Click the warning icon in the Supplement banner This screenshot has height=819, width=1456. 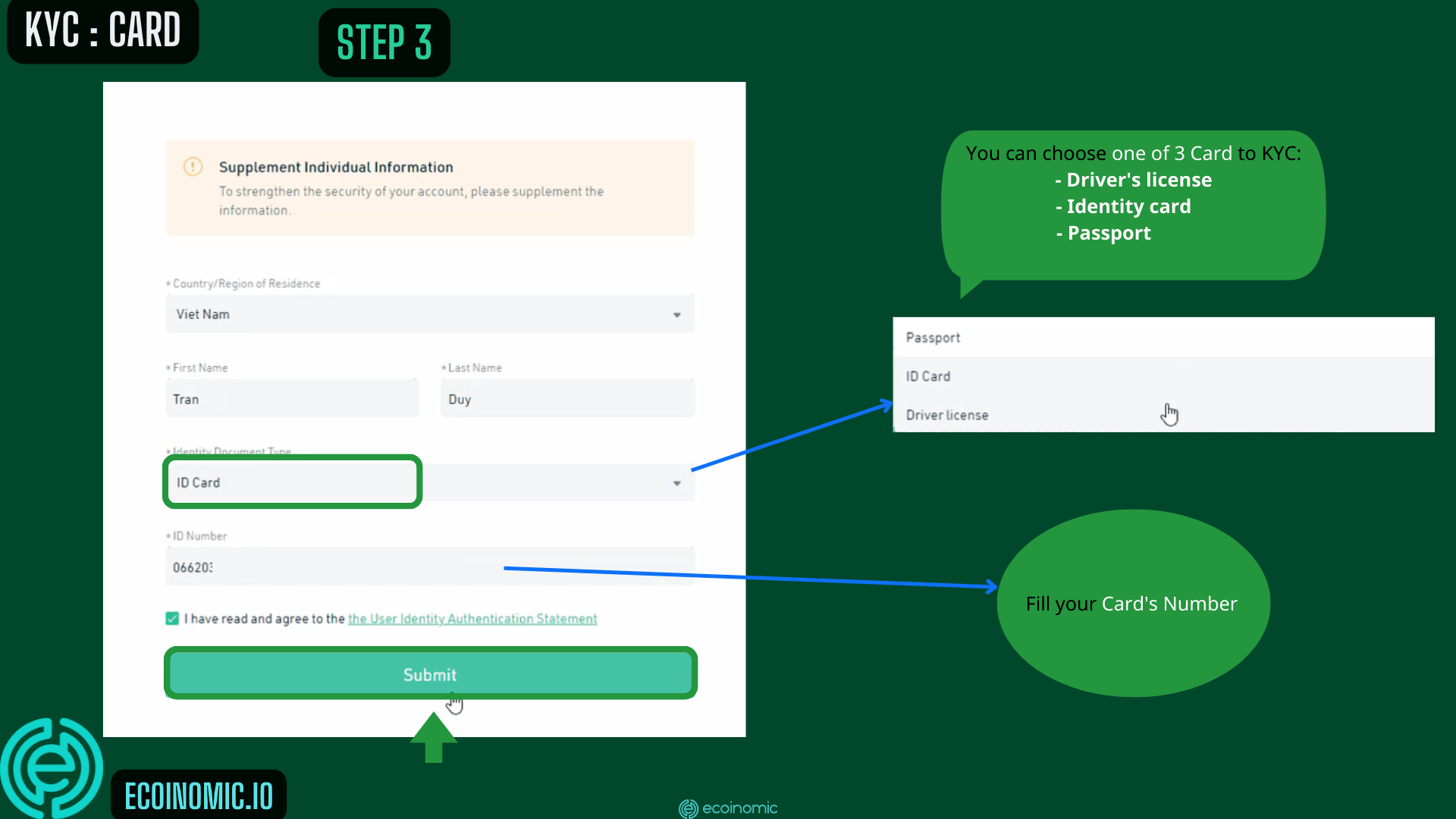(193, 167)
